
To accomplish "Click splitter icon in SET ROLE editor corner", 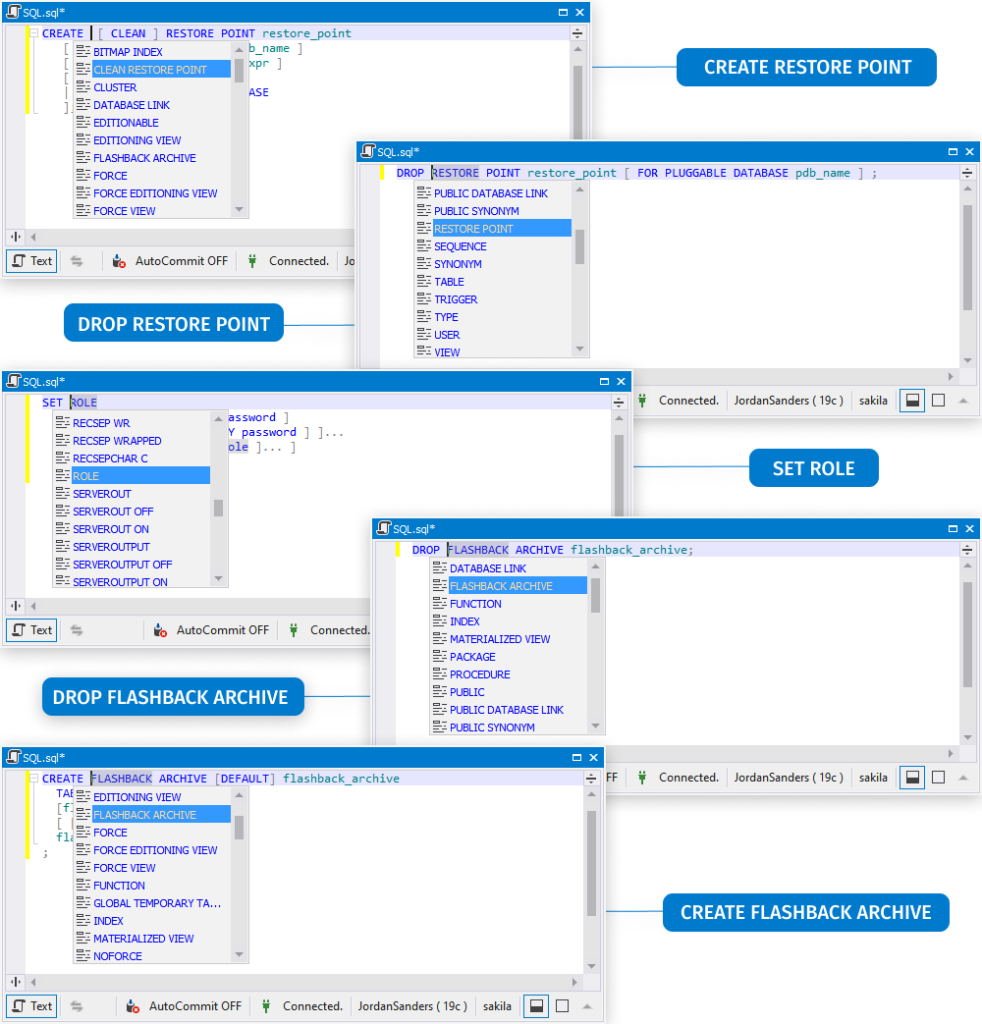I will pyautogui.click(x=619, y=402).
